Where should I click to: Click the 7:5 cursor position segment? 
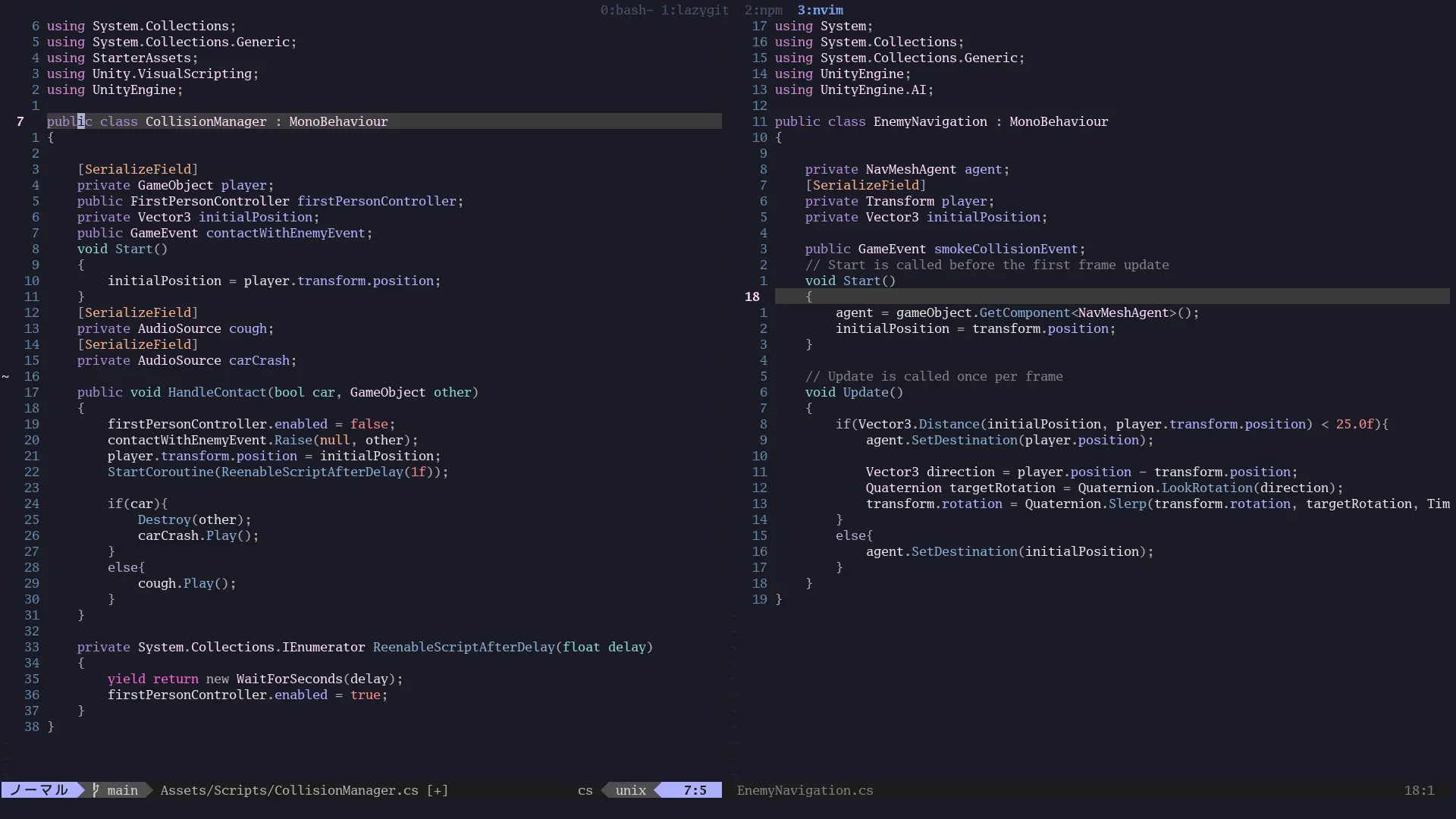tap(695, 790)
